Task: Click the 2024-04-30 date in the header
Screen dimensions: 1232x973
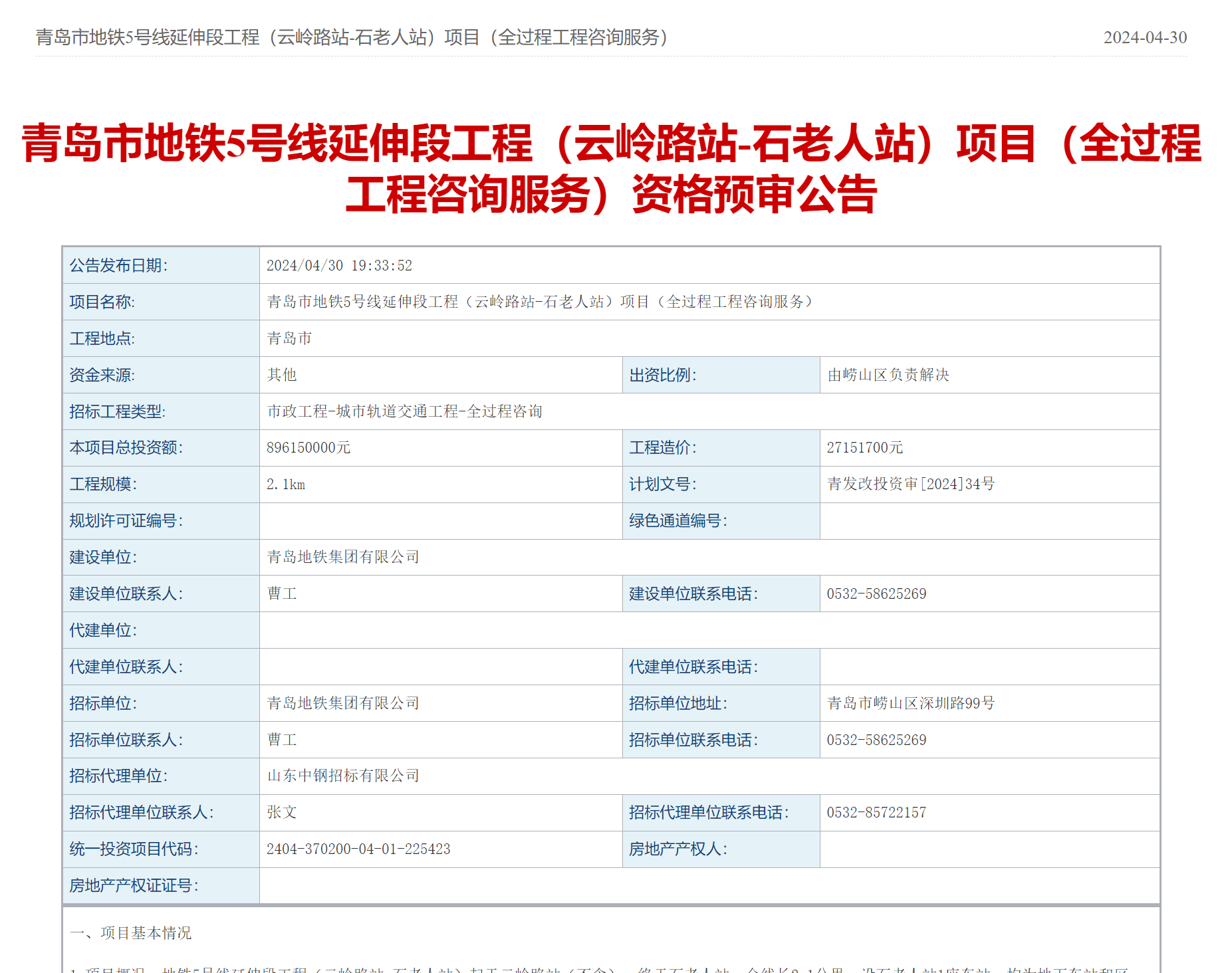Action: [x=1144, y=38]
